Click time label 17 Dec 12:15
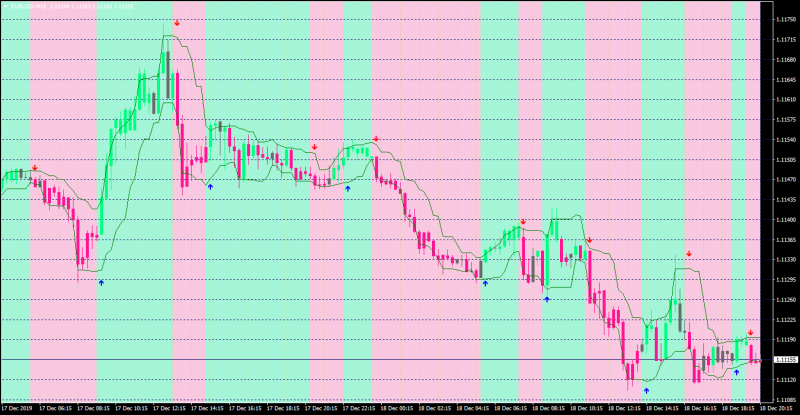 pos(169,408)
